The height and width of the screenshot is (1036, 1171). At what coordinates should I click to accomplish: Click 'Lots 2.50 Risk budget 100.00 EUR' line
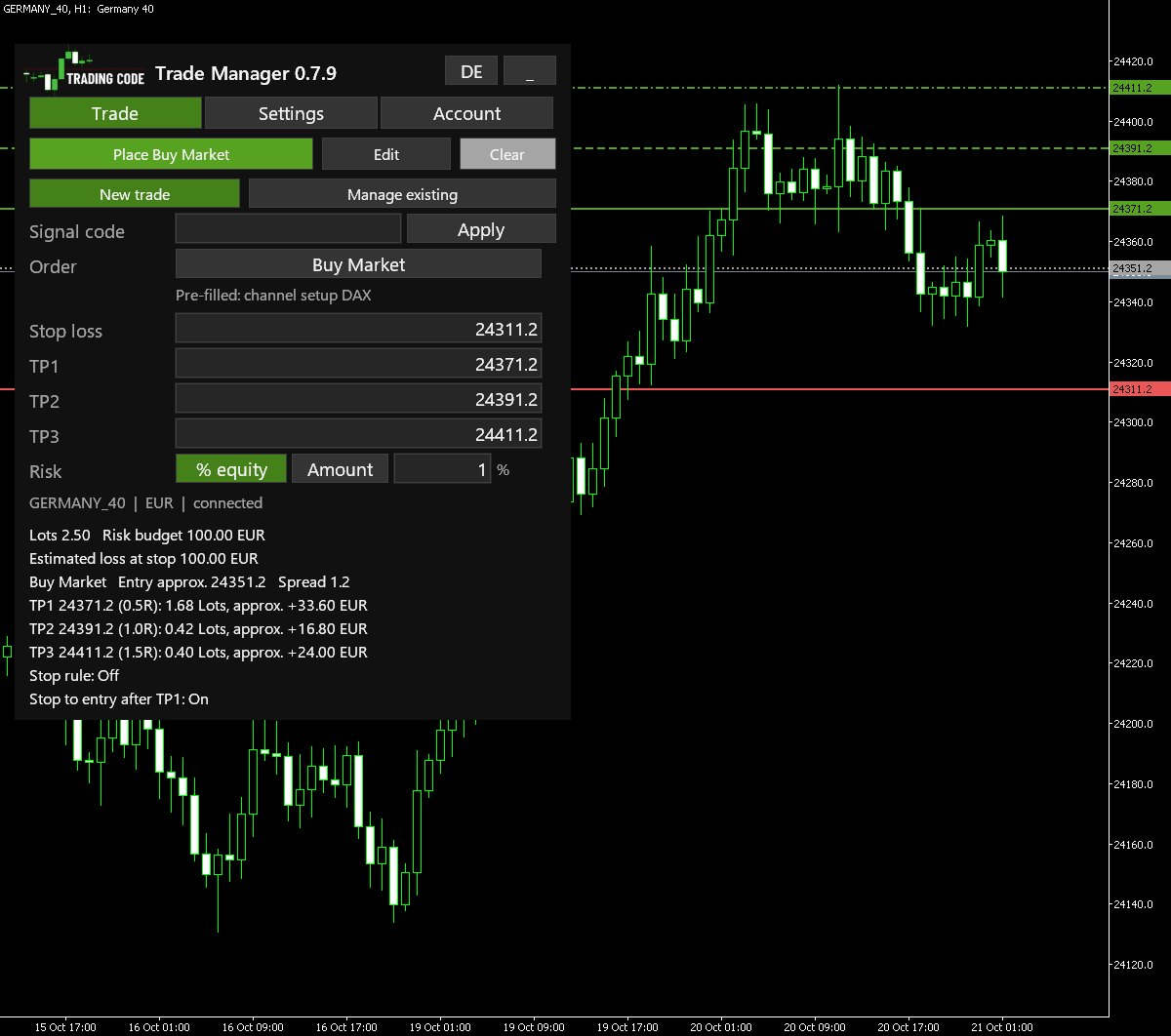(147, 535)
